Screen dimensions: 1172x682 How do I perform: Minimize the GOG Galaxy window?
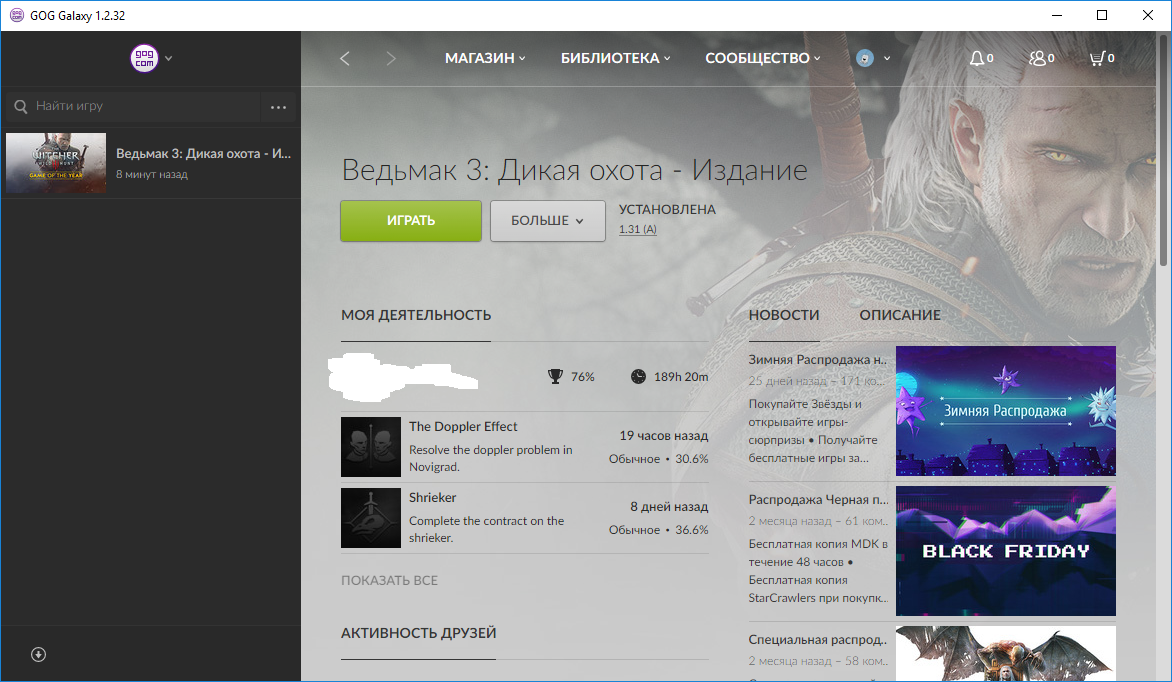coord(1057,15)
